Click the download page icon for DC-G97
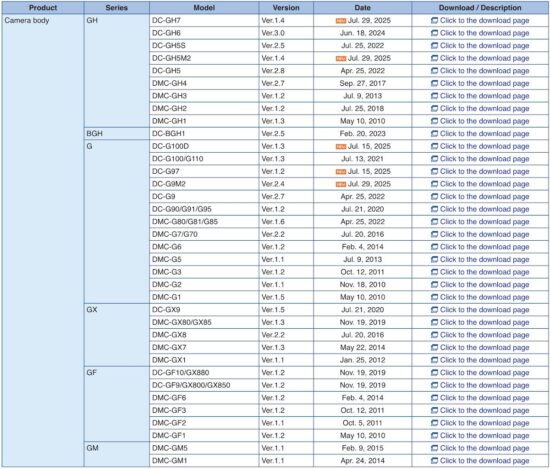The width and height of the screenshot is (550, 470). pyautogui.click(x=434, y=172)
